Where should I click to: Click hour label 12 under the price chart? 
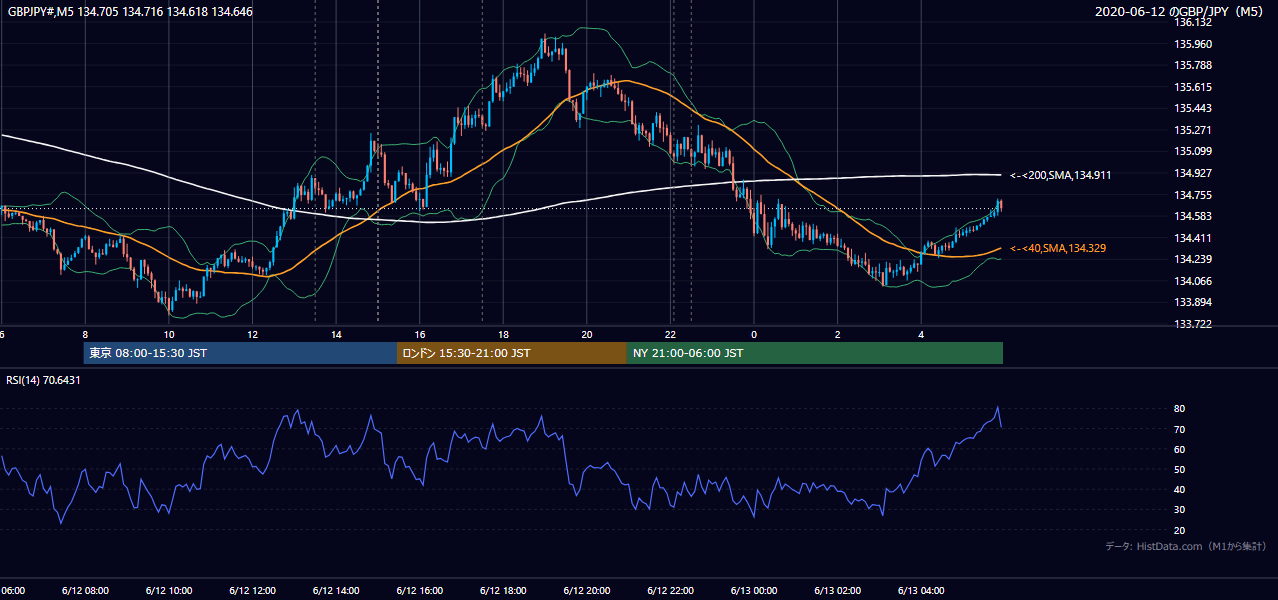[x=253, y=335]
